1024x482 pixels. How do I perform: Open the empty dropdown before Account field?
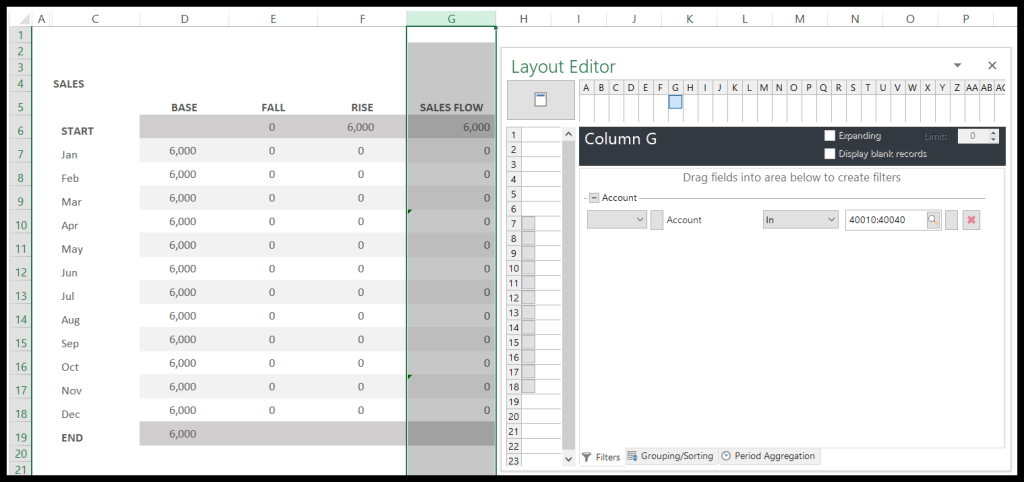point(616,220)
